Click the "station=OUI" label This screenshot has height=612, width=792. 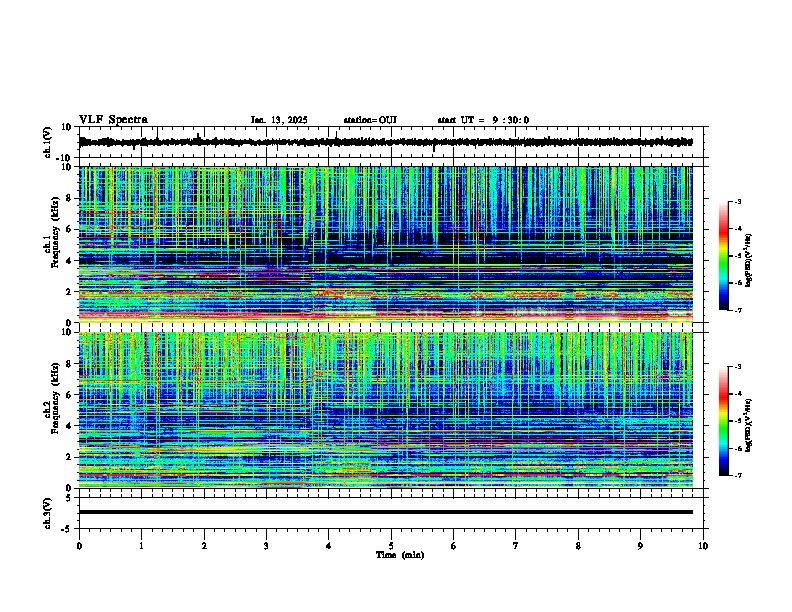click(370, 120)
